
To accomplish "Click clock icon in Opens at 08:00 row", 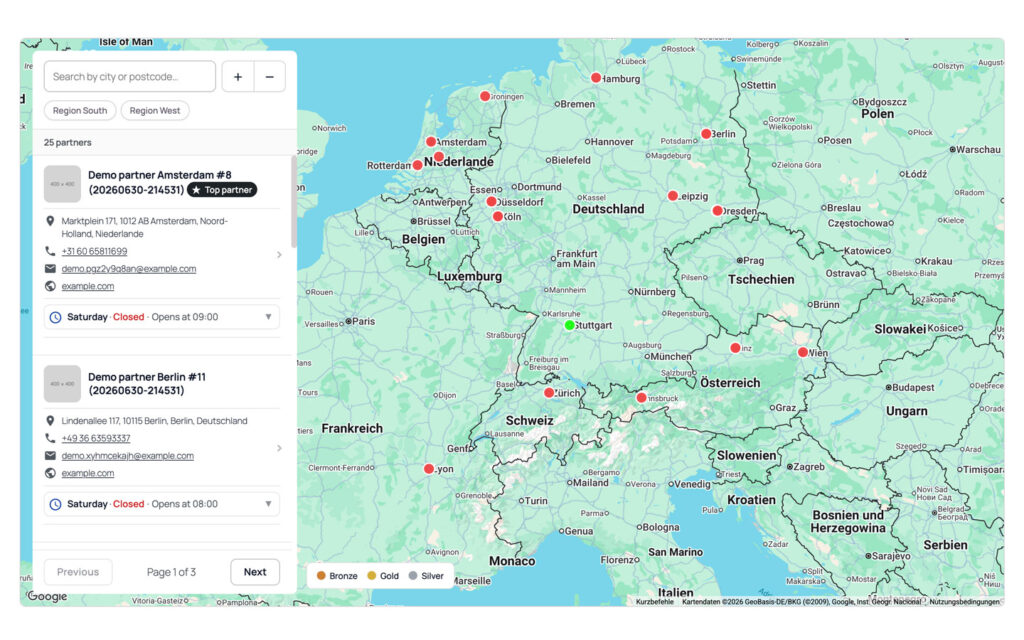I will [x=56, y=504].
